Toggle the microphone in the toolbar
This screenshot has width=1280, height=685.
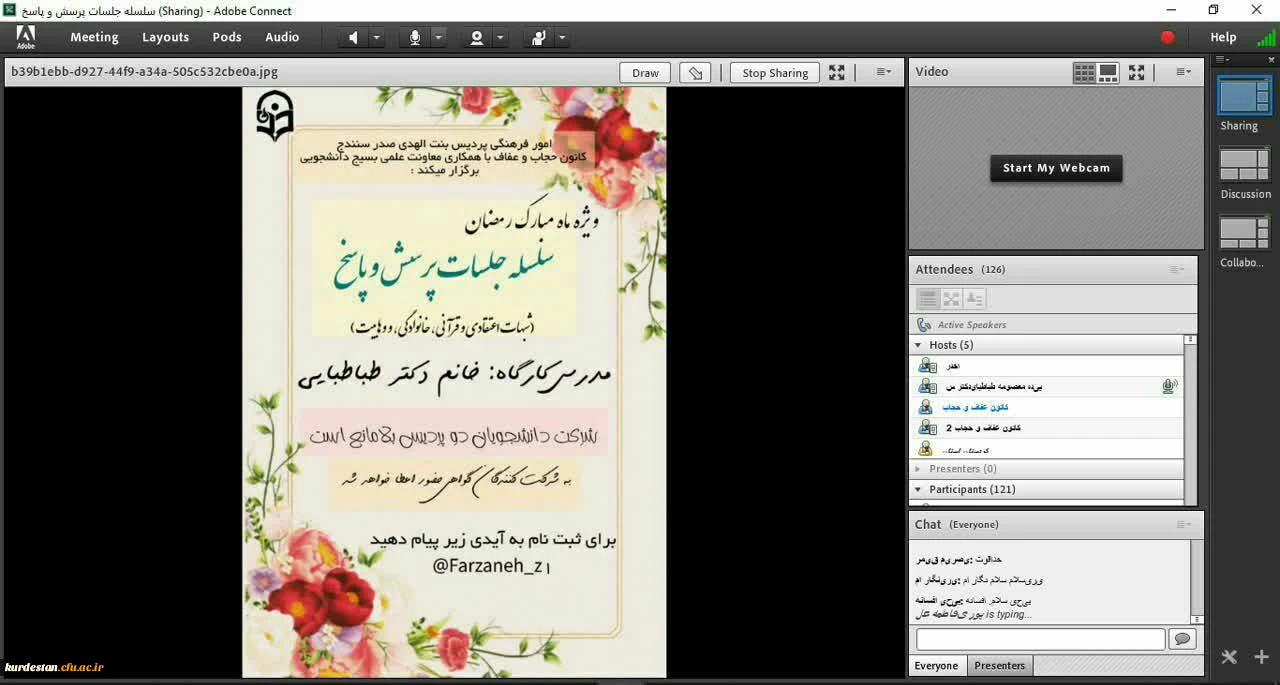point(415,38)
